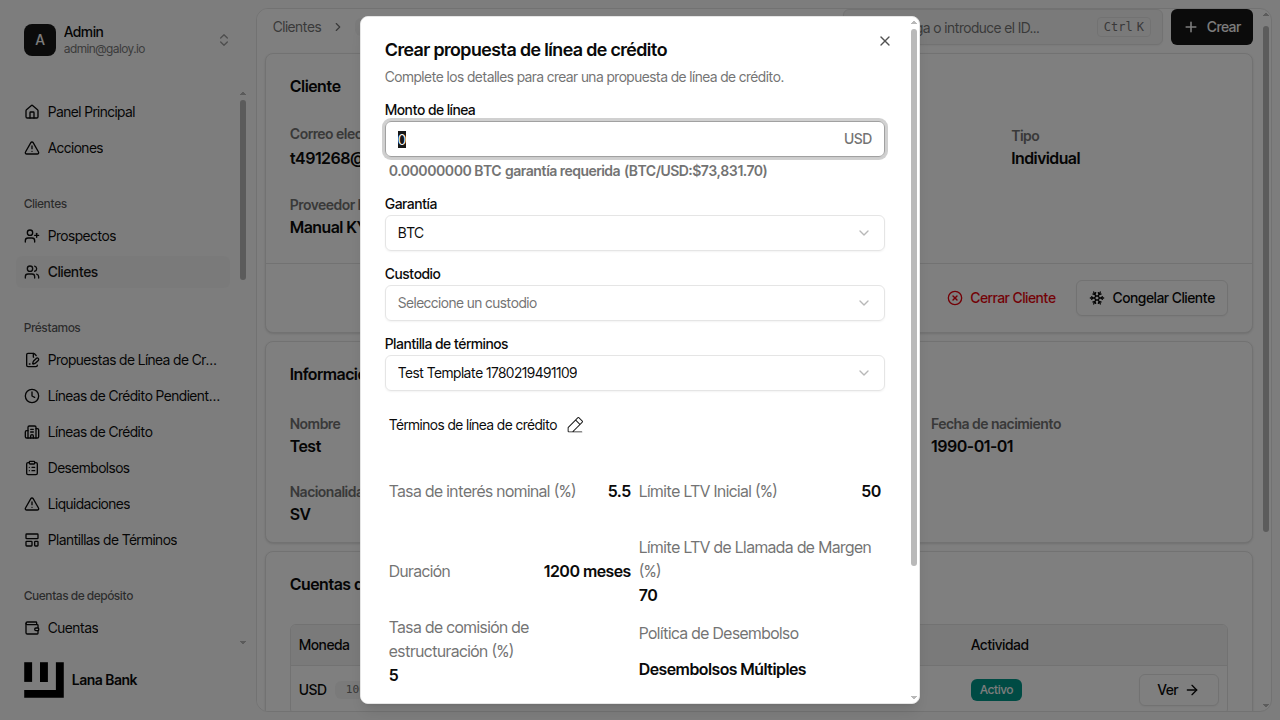Click the dialog vertical scrollbar

click(x=914, y=297)
